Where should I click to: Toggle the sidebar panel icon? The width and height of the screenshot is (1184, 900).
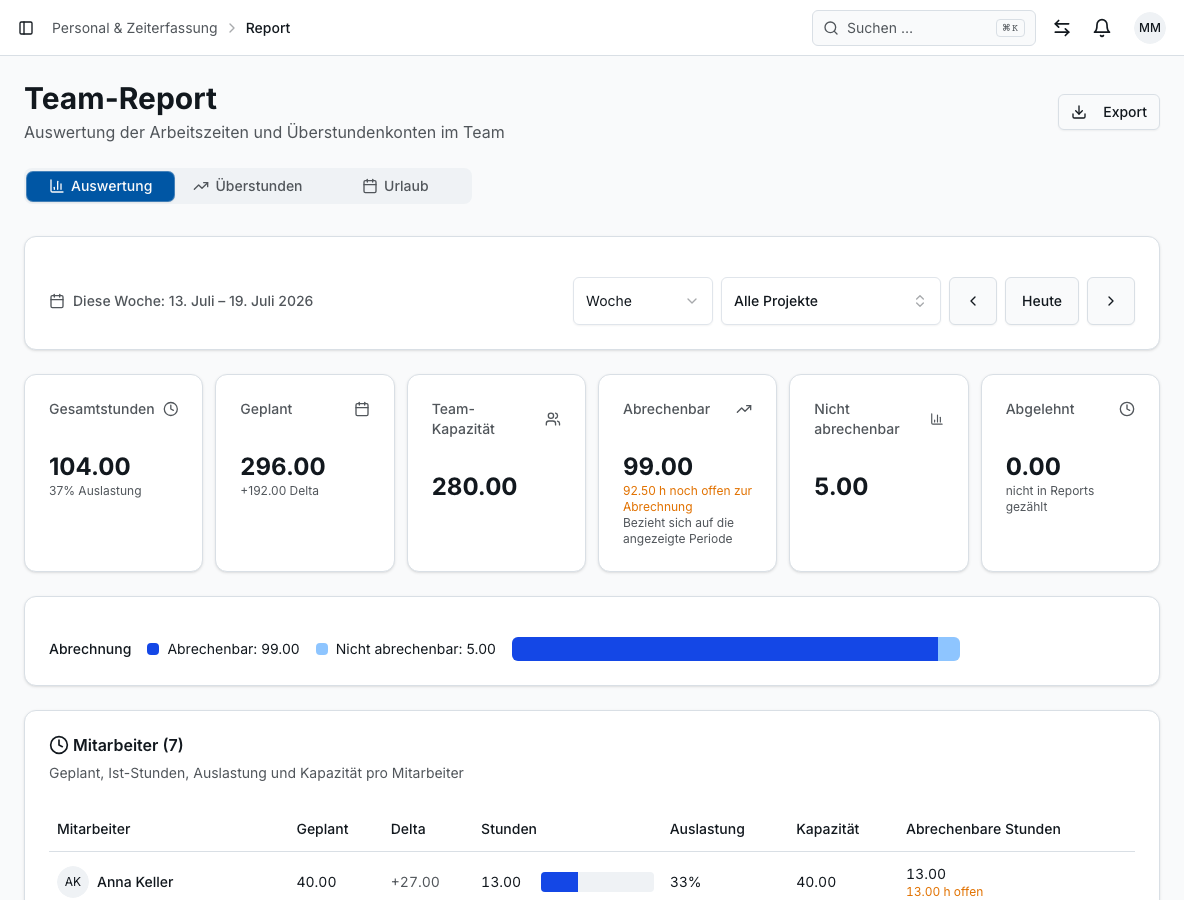[x=26, y=28]
